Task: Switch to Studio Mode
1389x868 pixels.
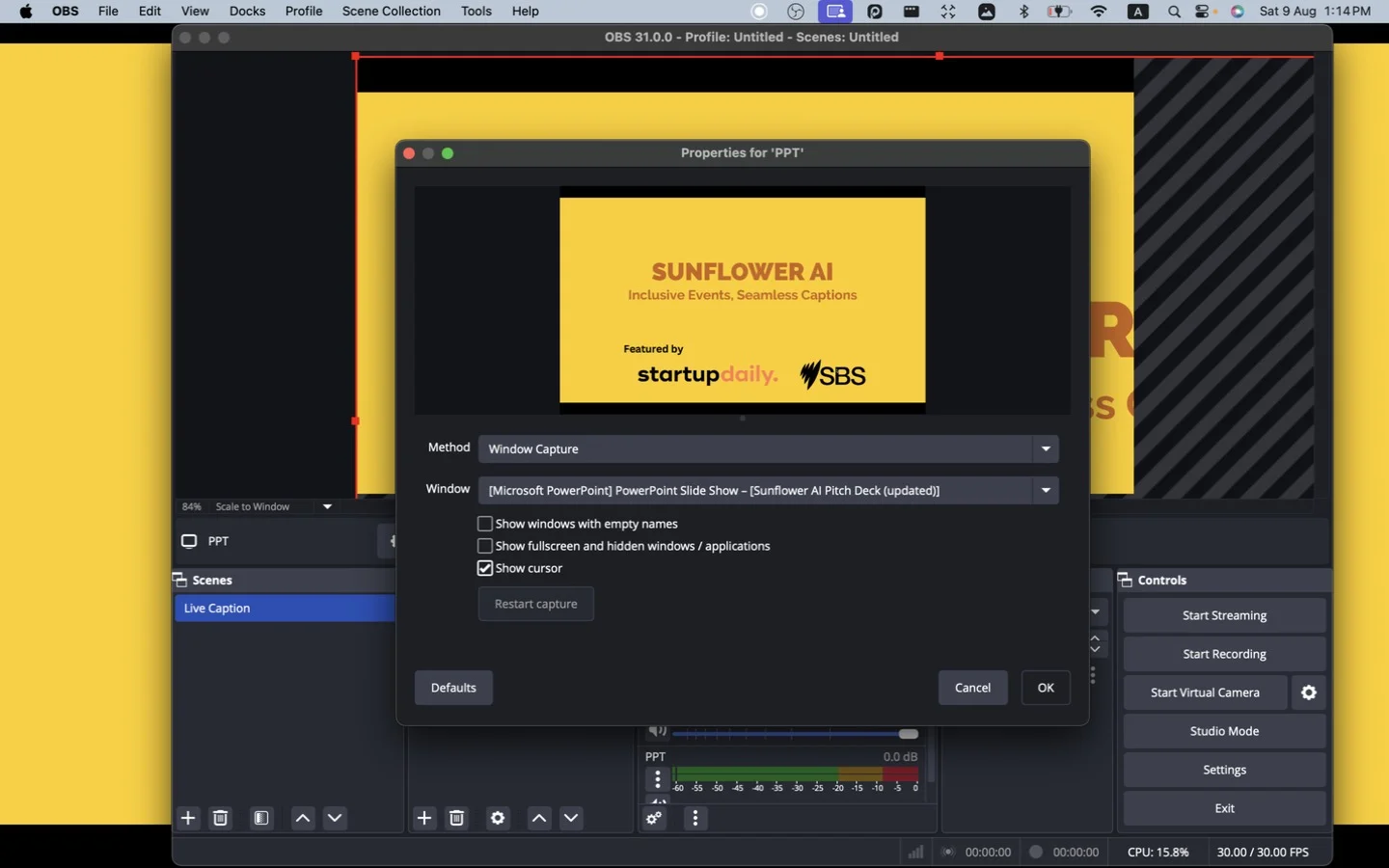Action: 1224,731
